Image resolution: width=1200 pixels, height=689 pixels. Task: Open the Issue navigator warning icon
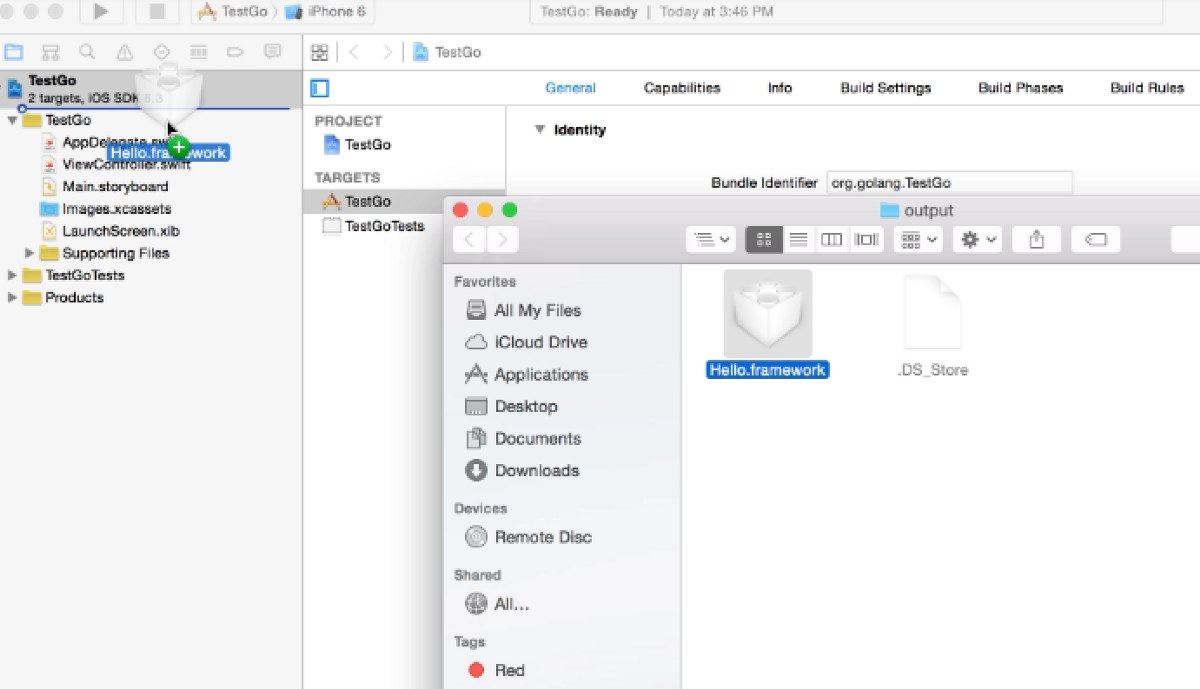pyautogui.click(x=125, y=52)
